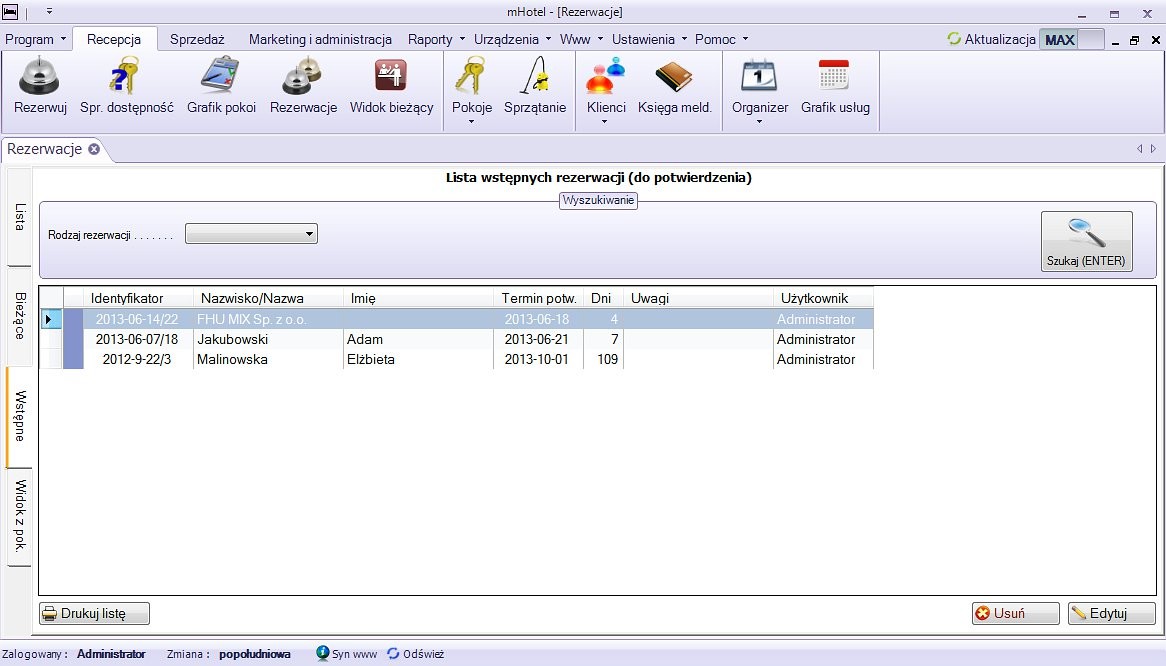The width and height of the screenshot is (1166, 666).
Task: Sort by Termin potw. column header
Action: (538, 298)
